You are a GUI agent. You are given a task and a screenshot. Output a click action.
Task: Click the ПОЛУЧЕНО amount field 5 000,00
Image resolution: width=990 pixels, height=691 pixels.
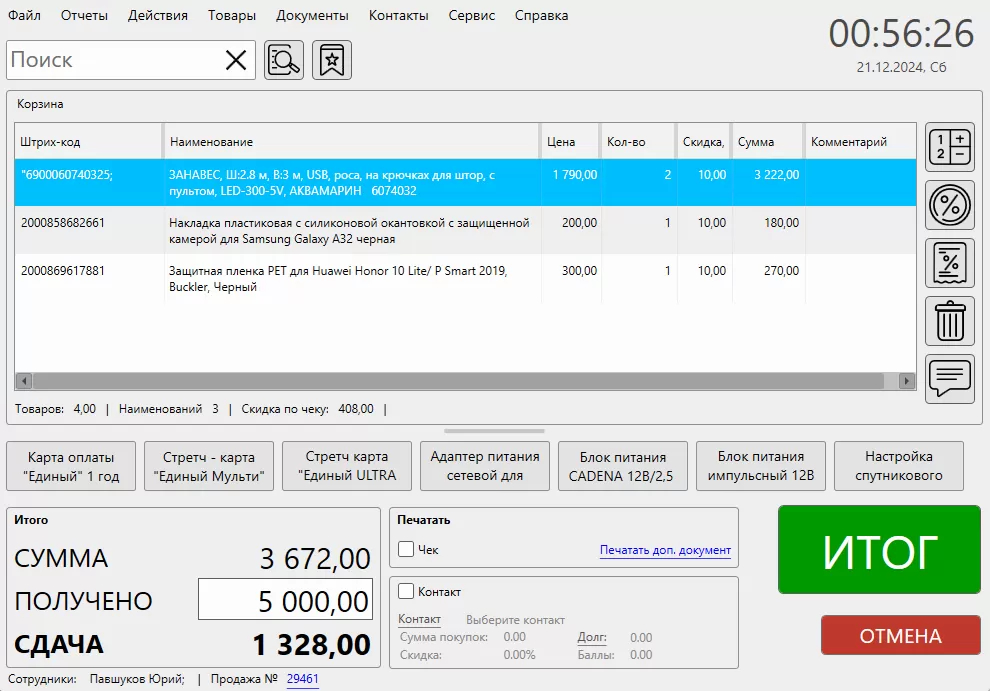pos(285,599)
